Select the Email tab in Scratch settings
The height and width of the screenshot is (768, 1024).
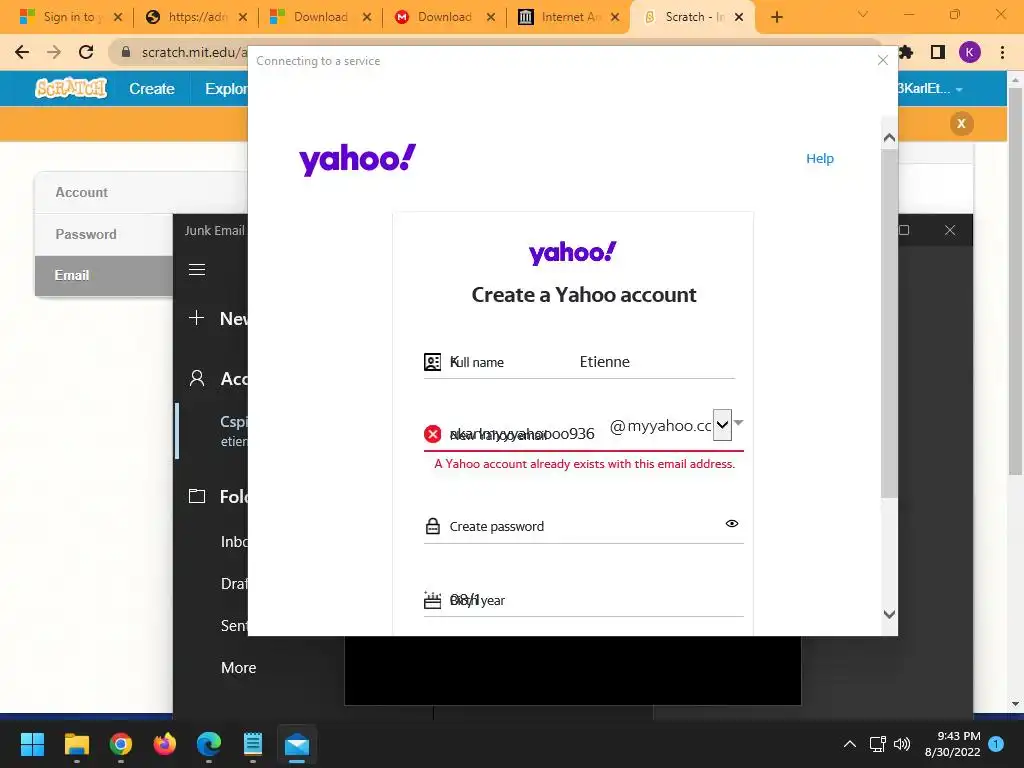(x=104, y=276)
